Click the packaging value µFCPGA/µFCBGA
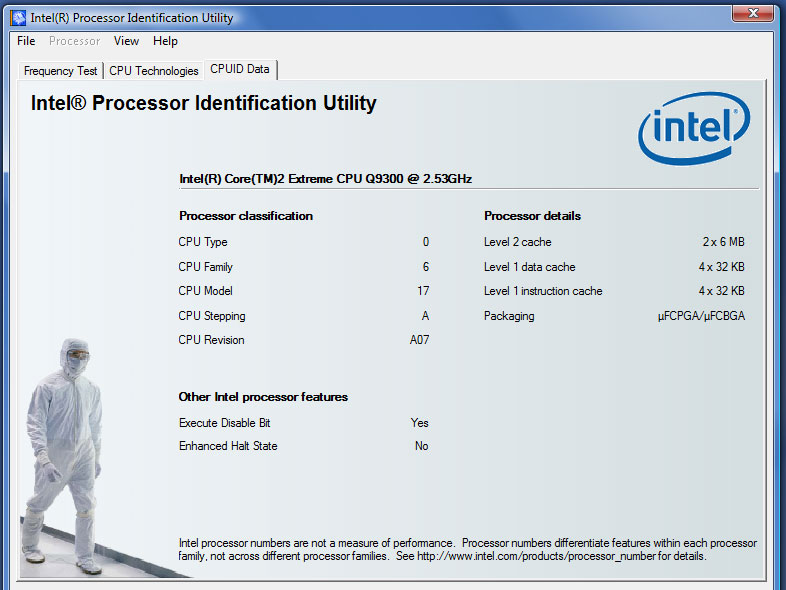Viewport: 786px width, 590px height. [702, 316]
